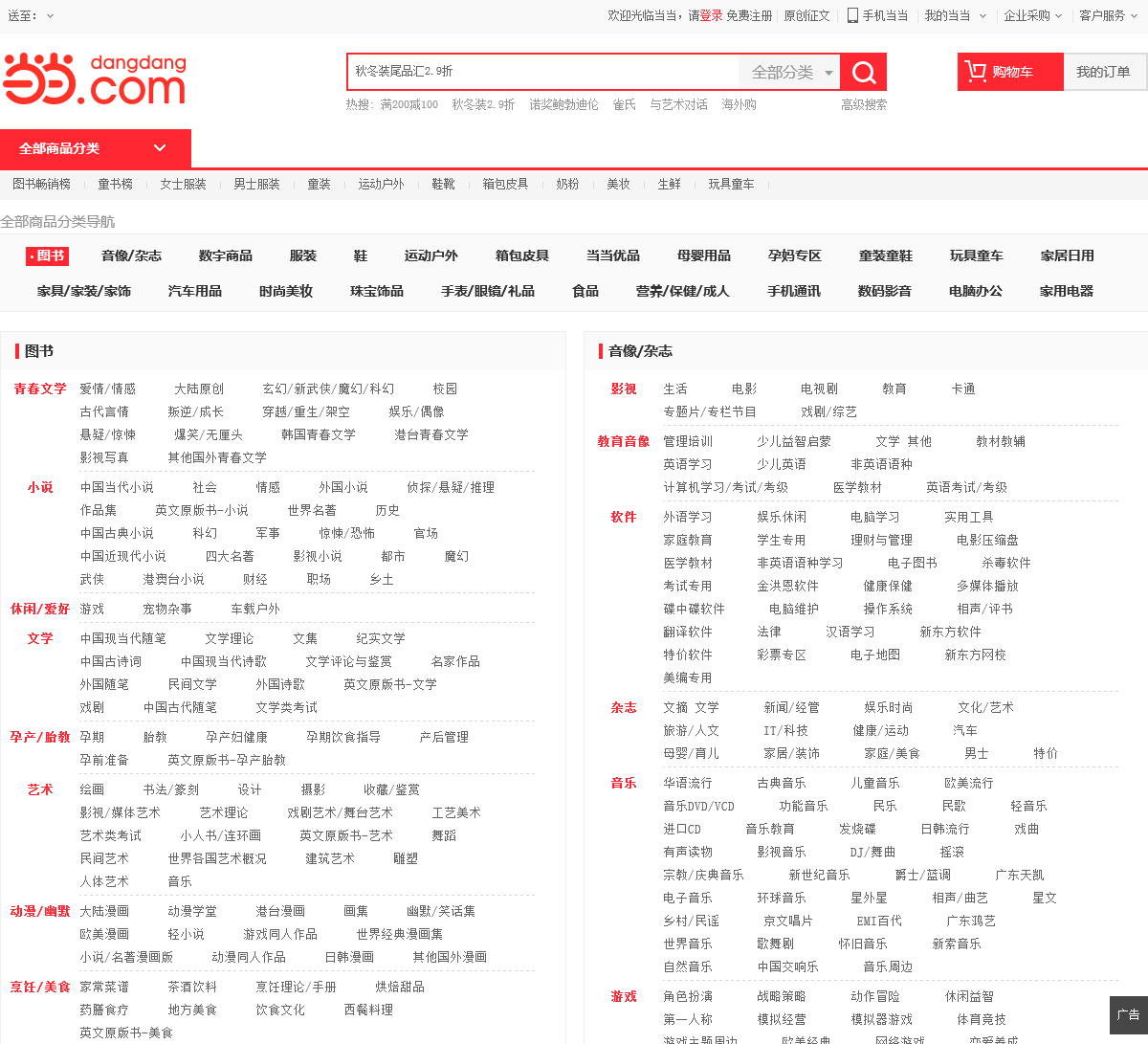Open 我的订单 button

coord(1103,72)
